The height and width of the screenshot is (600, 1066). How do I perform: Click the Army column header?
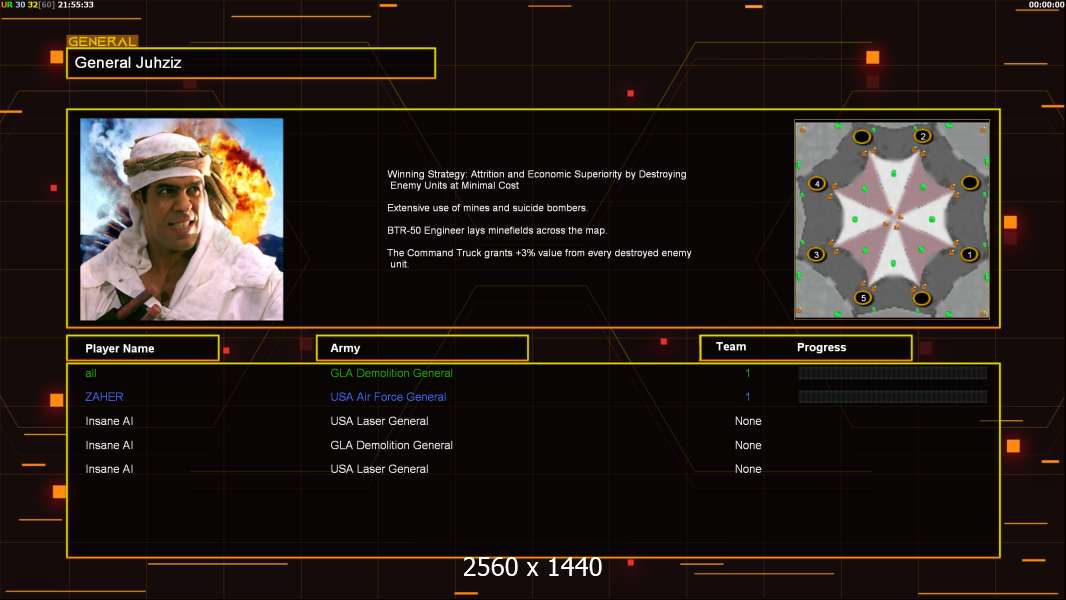click(422, 348)
